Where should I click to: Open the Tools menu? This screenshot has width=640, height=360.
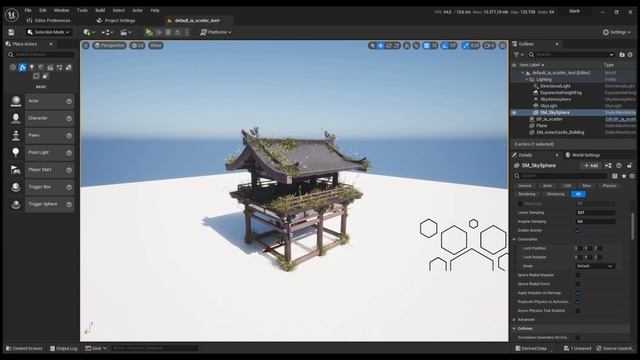[82, 10]
